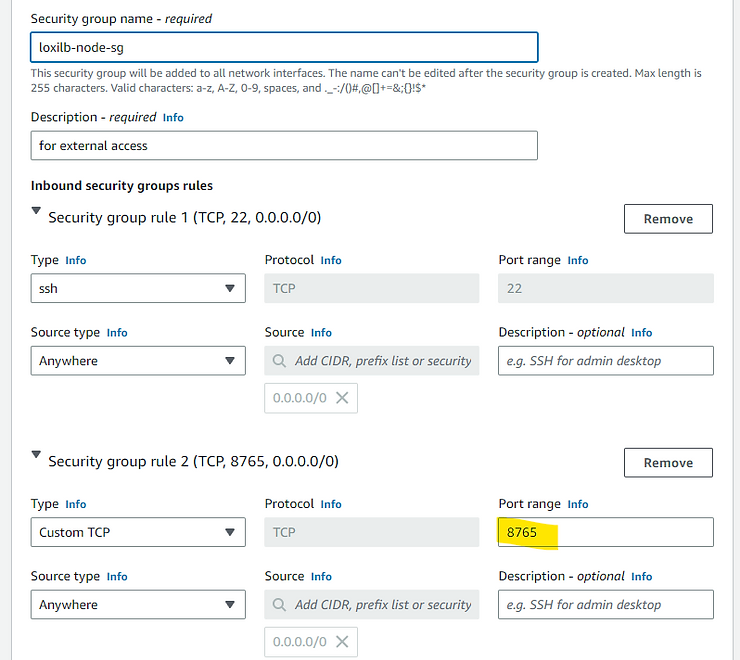Open the Info link beside rule 1 Port range
This screenshot has width=740, height=660.
578,261
